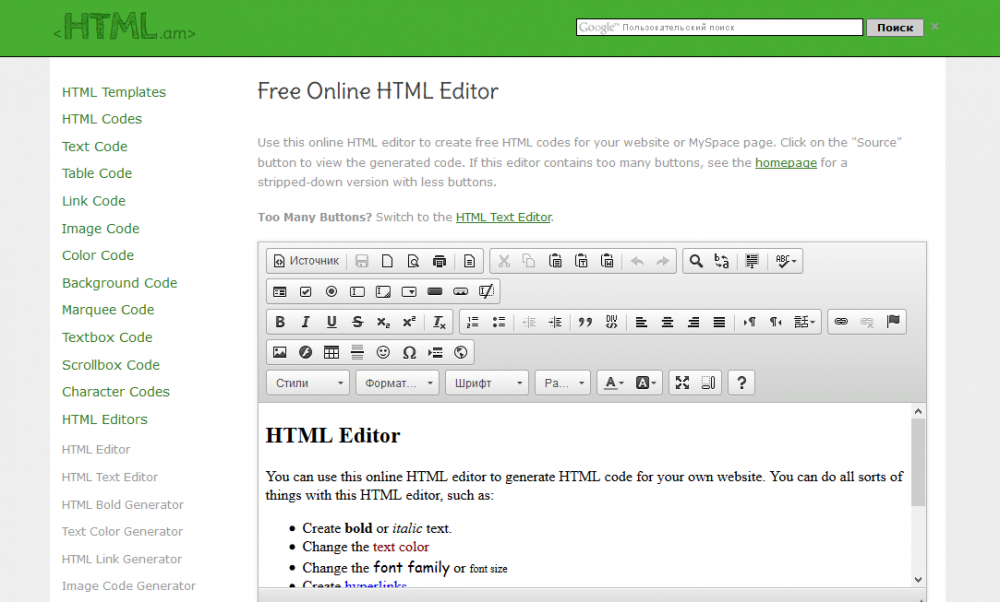
Task: Click the Print icon in editor toolbar
Action: click(439, 261)
